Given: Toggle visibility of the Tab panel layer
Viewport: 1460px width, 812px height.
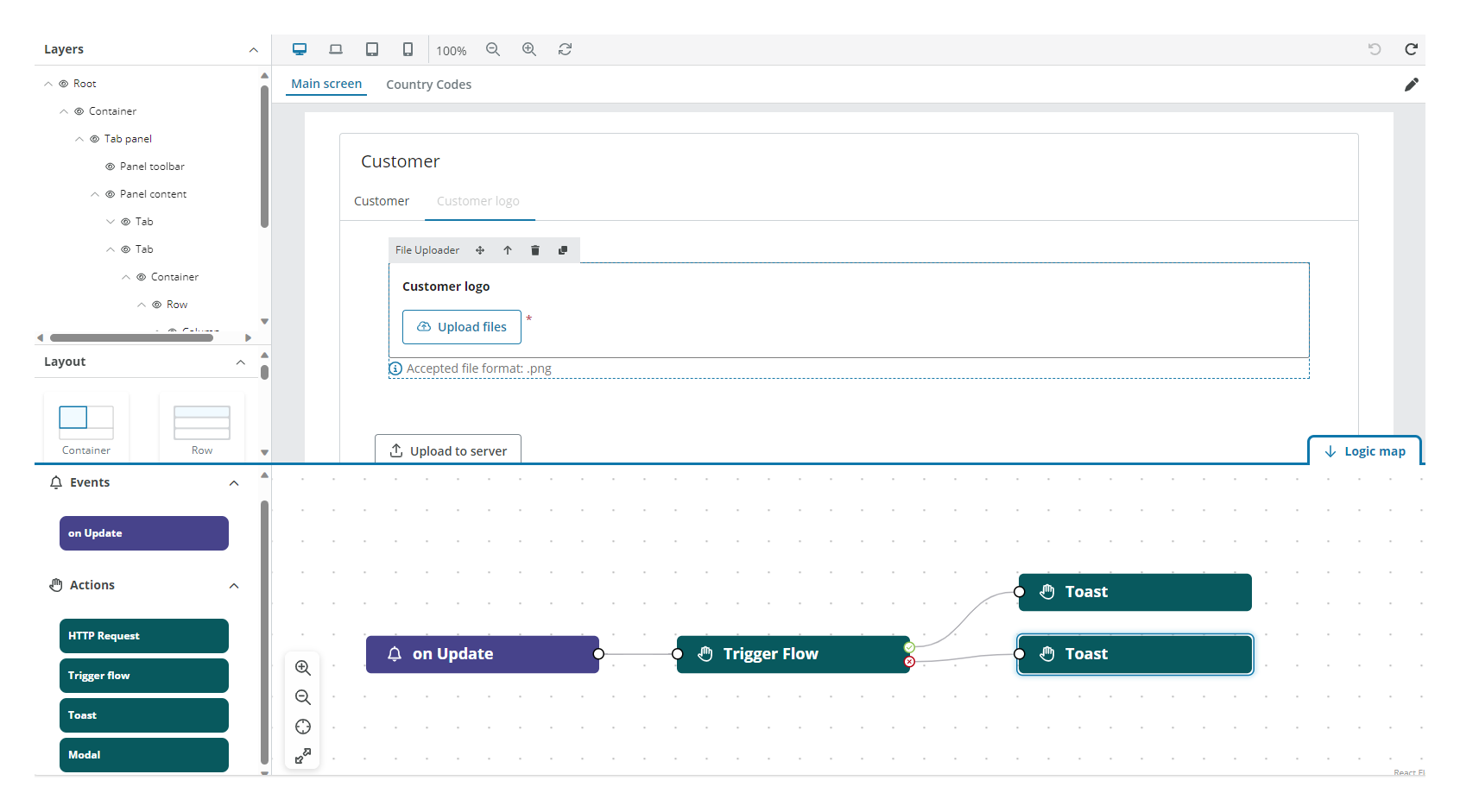Looking at the screenshot, I should tap(93, 138).
